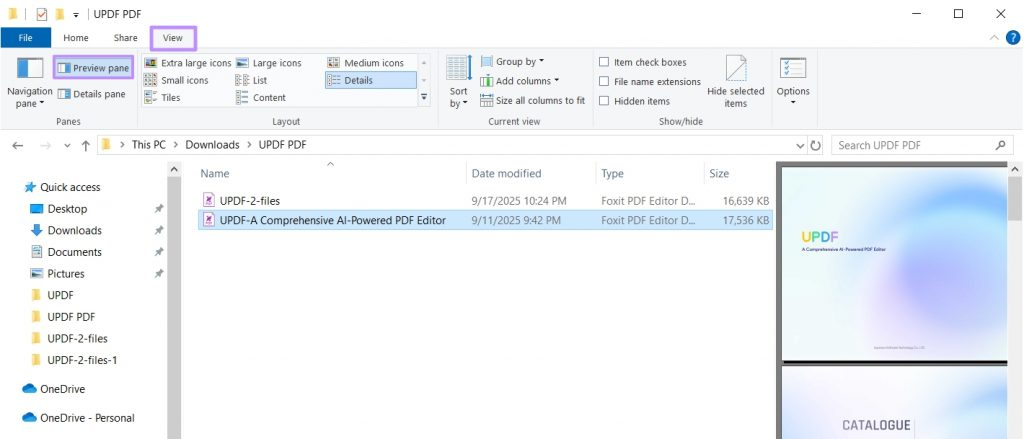The height and width of the screenshot is (439, 1024).
Task: Select Details layout
Action: 370,80
